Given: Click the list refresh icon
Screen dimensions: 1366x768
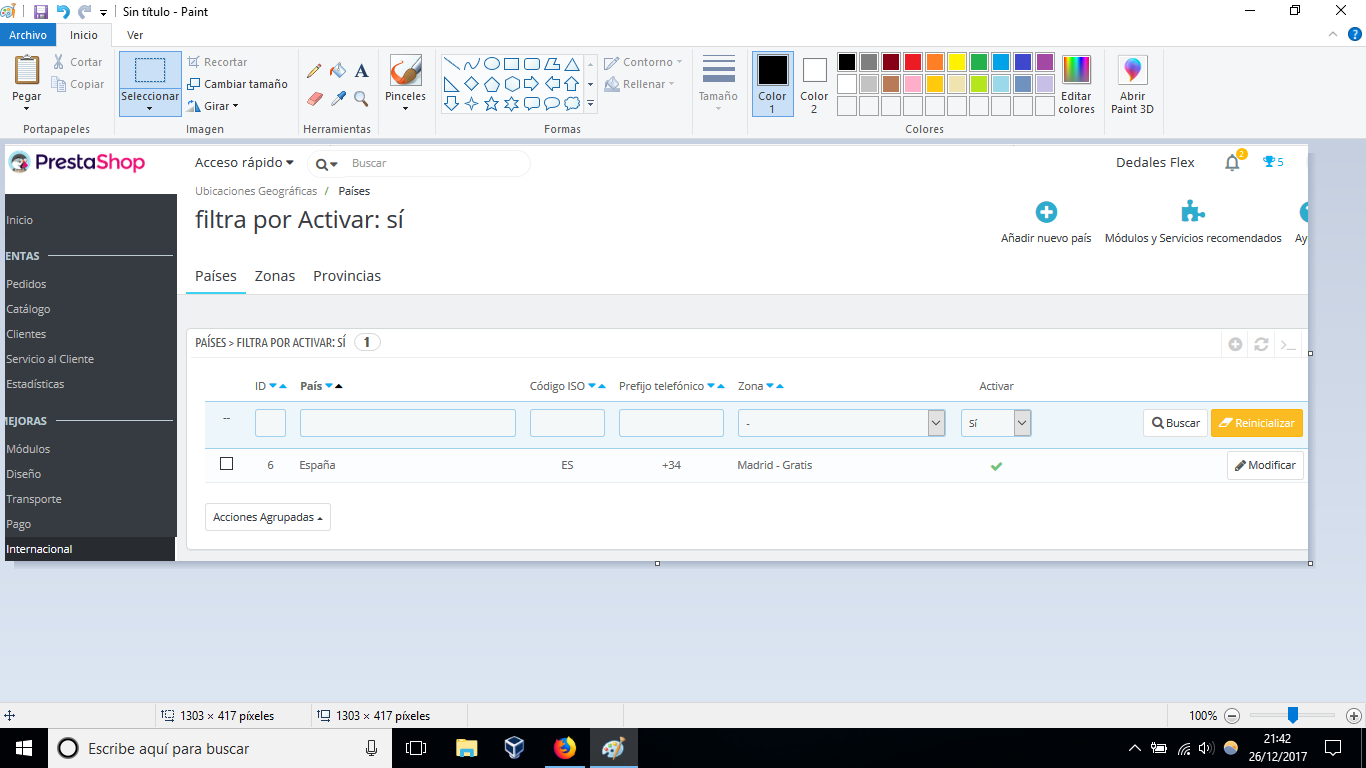Looking at the screenshot, I should pyautogui.click(x=1261, y=344).
